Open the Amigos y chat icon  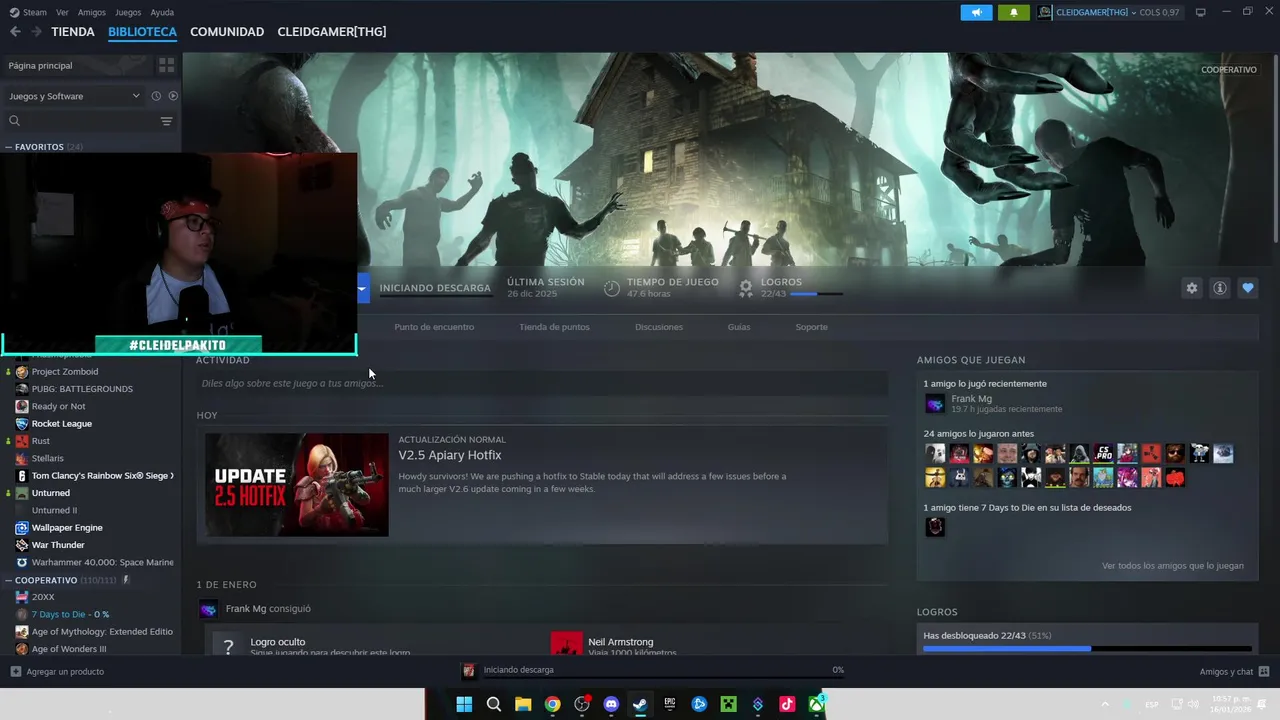pyautogui.click(x=1264, y=671)
